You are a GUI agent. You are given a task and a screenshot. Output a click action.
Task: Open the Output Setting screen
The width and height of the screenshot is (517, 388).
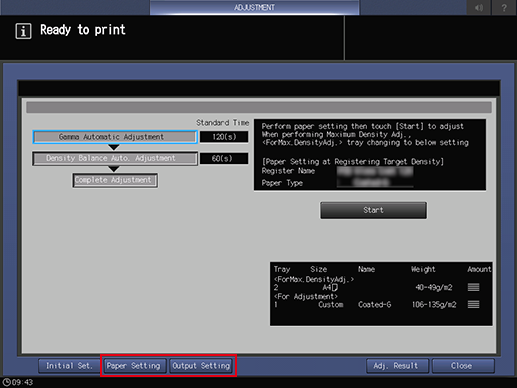[201, 366]
